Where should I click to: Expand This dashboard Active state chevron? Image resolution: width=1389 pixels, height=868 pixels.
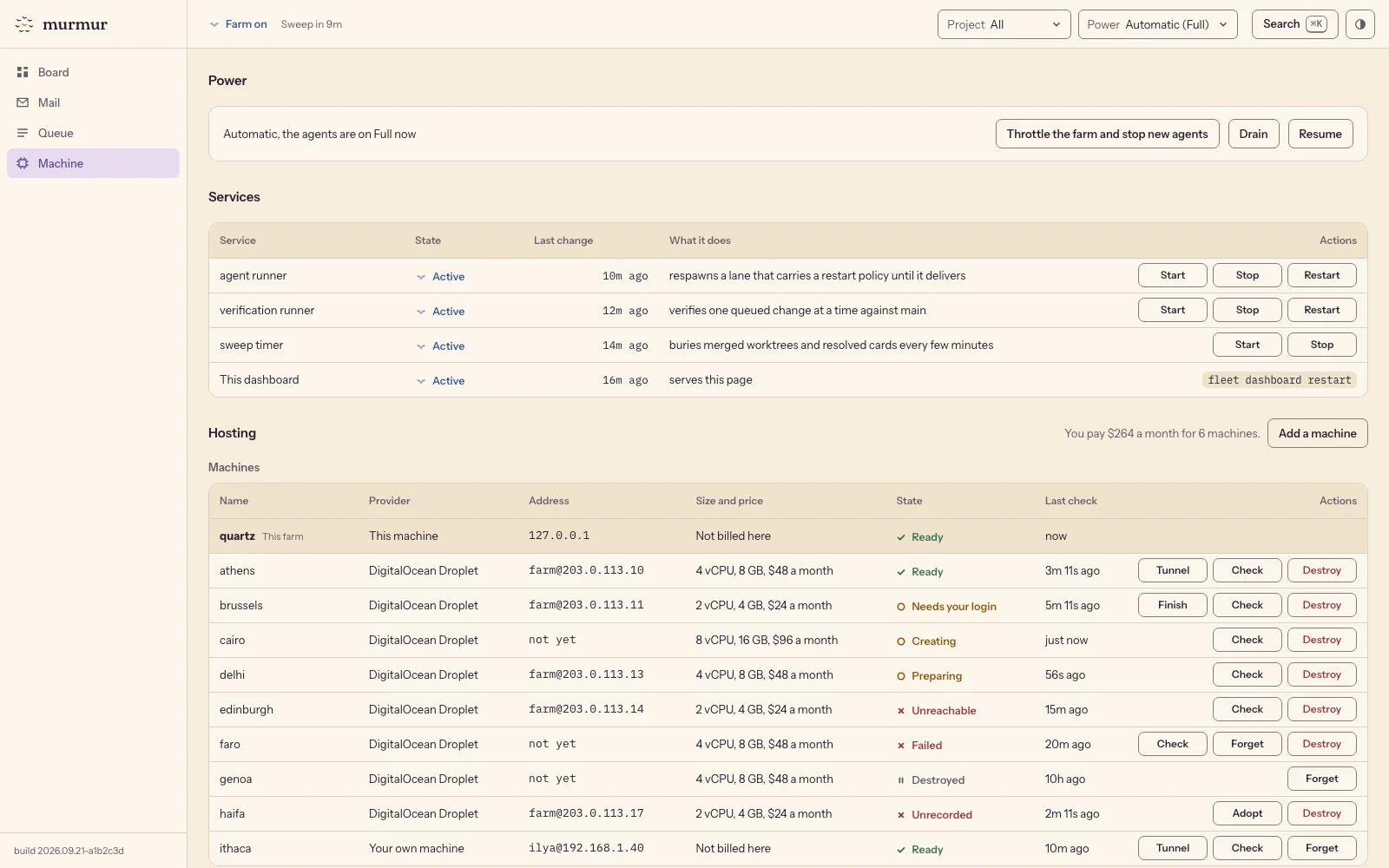[x=421, y=381]
